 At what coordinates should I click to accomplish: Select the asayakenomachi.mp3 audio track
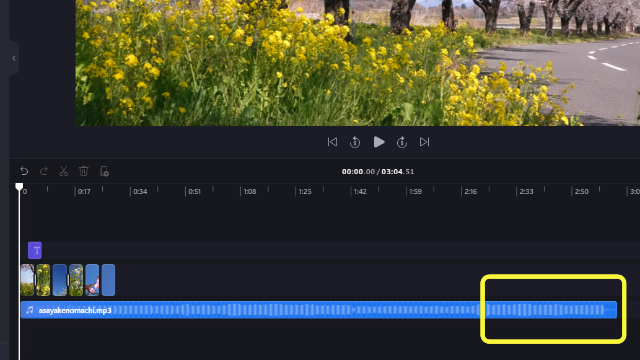[318, 310]
